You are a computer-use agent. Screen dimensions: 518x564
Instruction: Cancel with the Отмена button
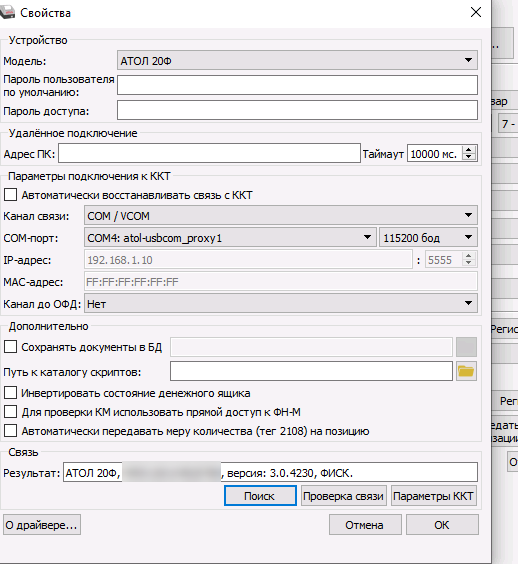(x=365, y=525)
